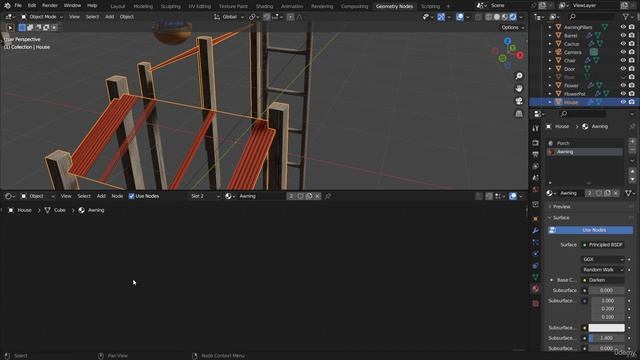This screenshot has height=360, width=640.
Task: Open World properties tab icon
Action: coord(536,189)
